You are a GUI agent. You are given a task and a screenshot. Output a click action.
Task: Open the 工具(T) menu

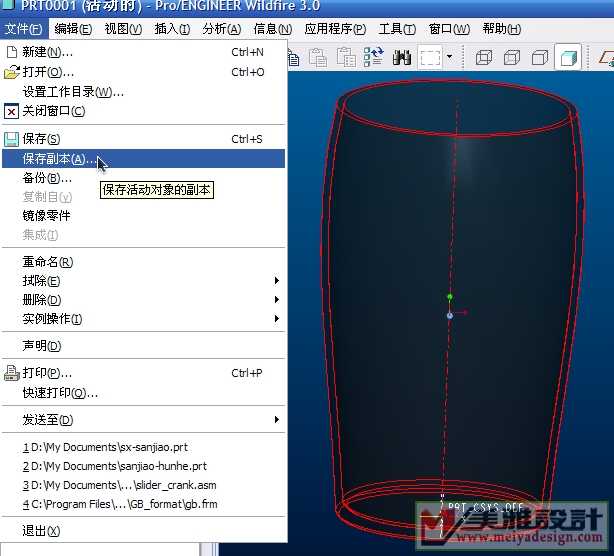click(x=397, y=29)
